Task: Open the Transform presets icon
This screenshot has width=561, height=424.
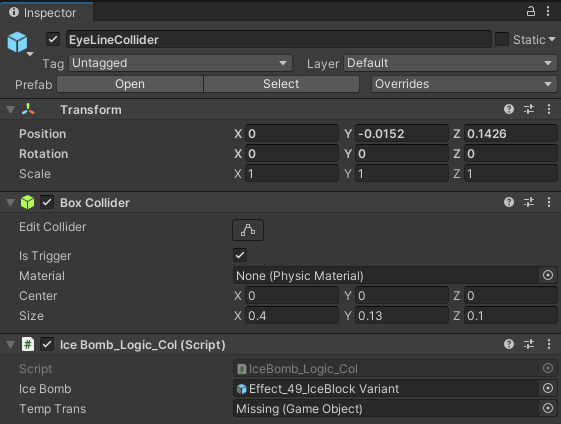Action: (529, 109)
